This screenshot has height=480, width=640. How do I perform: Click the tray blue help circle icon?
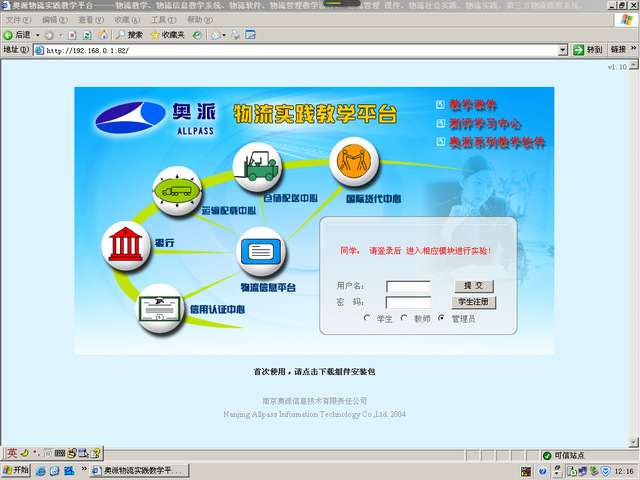pos(542,471)
